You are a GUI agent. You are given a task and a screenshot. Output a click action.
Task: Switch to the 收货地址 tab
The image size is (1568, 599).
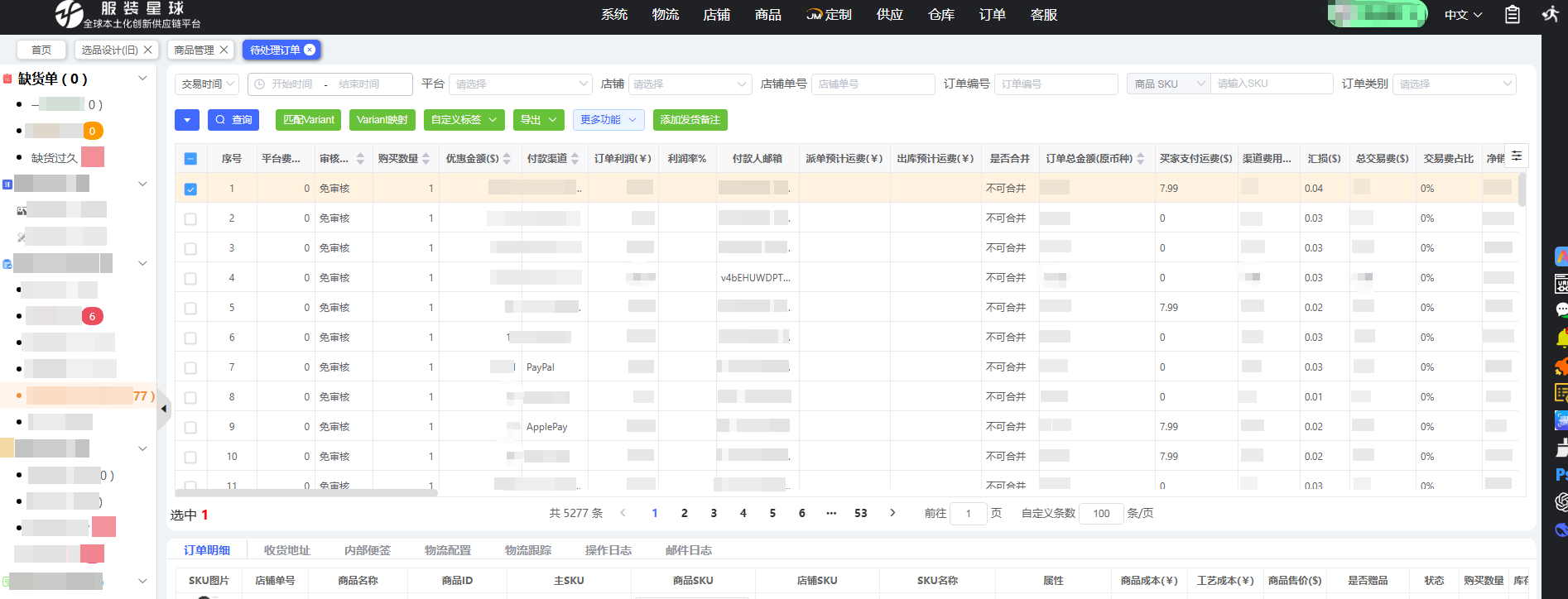(287, 550)
